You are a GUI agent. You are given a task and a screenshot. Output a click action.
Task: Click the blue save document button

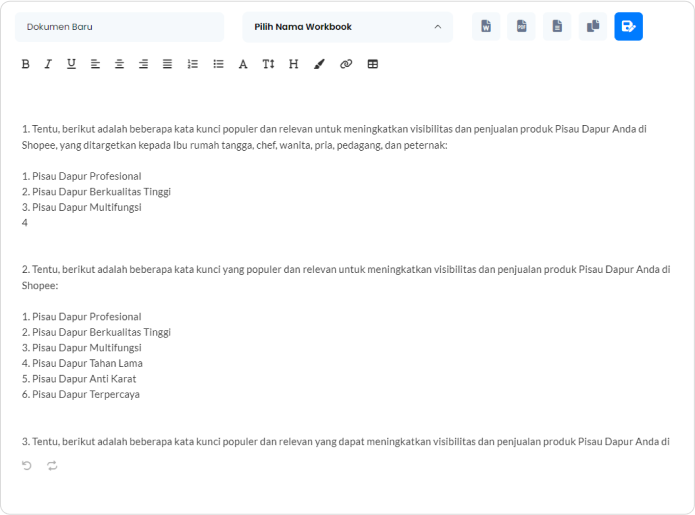[x=628, y=27]
